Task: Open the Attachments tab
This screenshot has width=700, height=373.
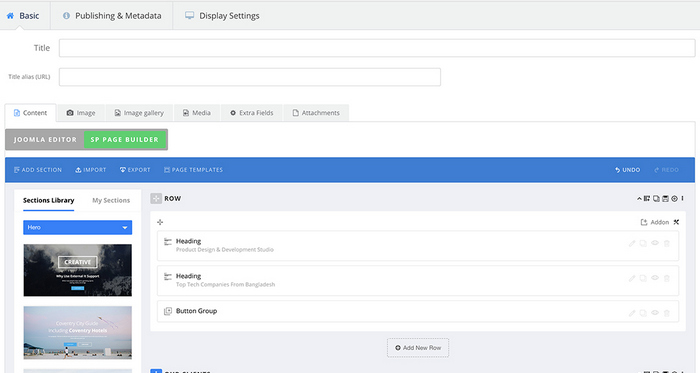Action: tap(316, 113)
